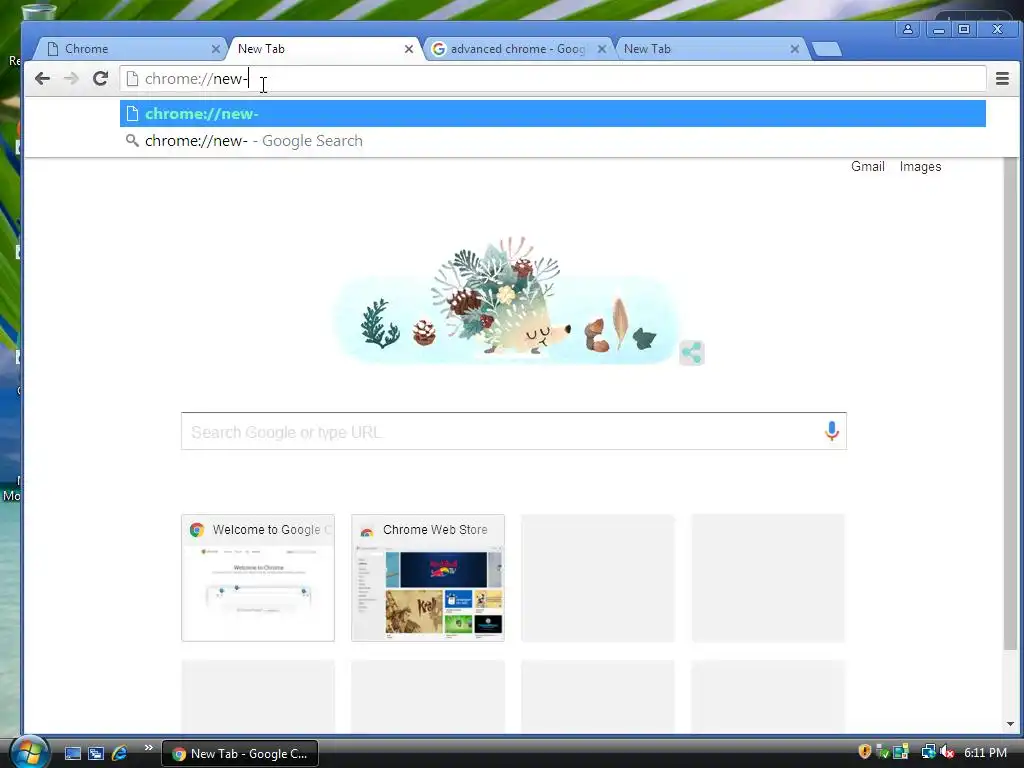Select the chrome://new- URL suggestion
This screenshot has width=1024, height=768.
(552, 114)
